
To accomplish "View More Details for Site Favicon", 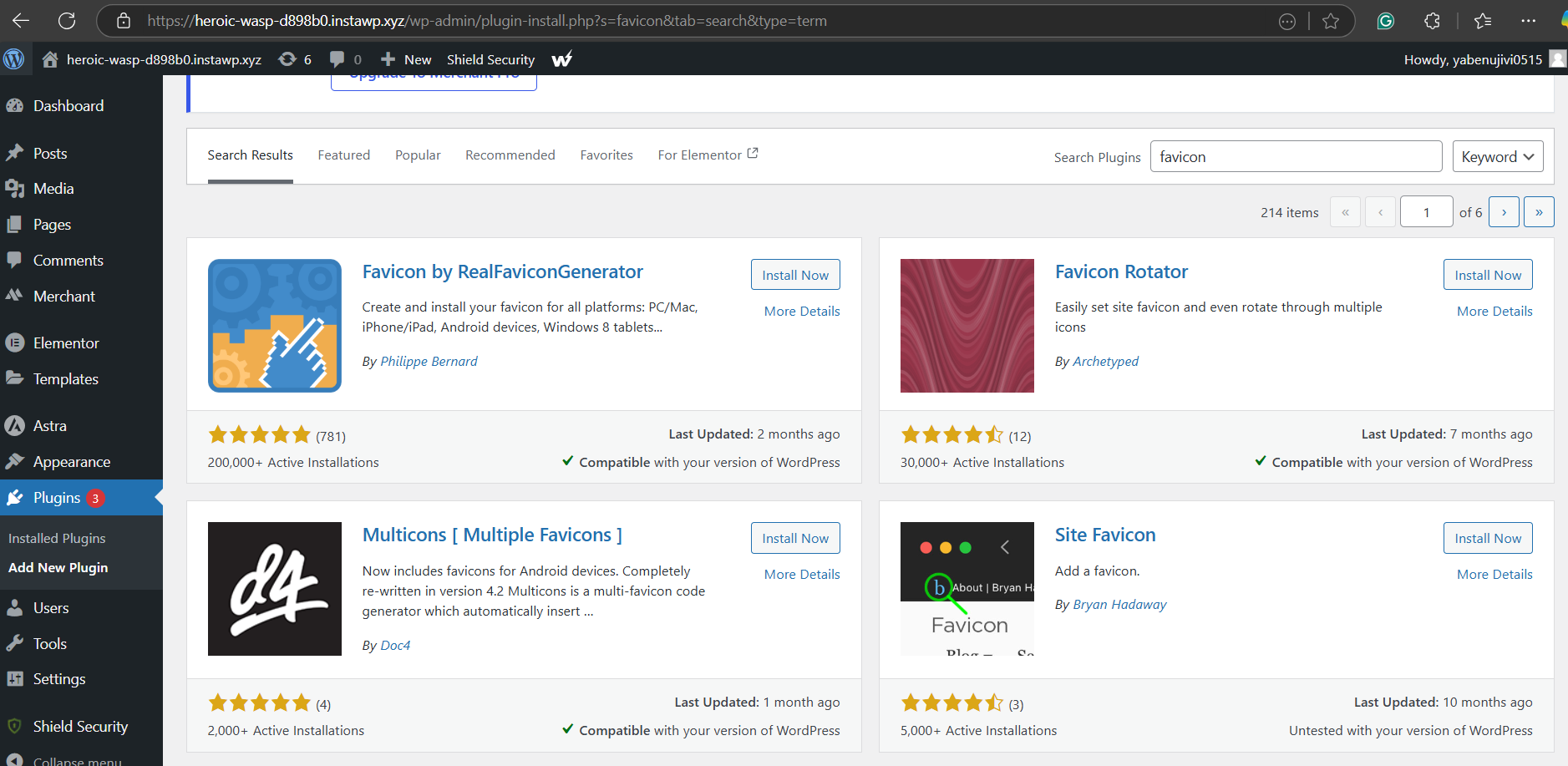I will click(x=1494, y=574).
